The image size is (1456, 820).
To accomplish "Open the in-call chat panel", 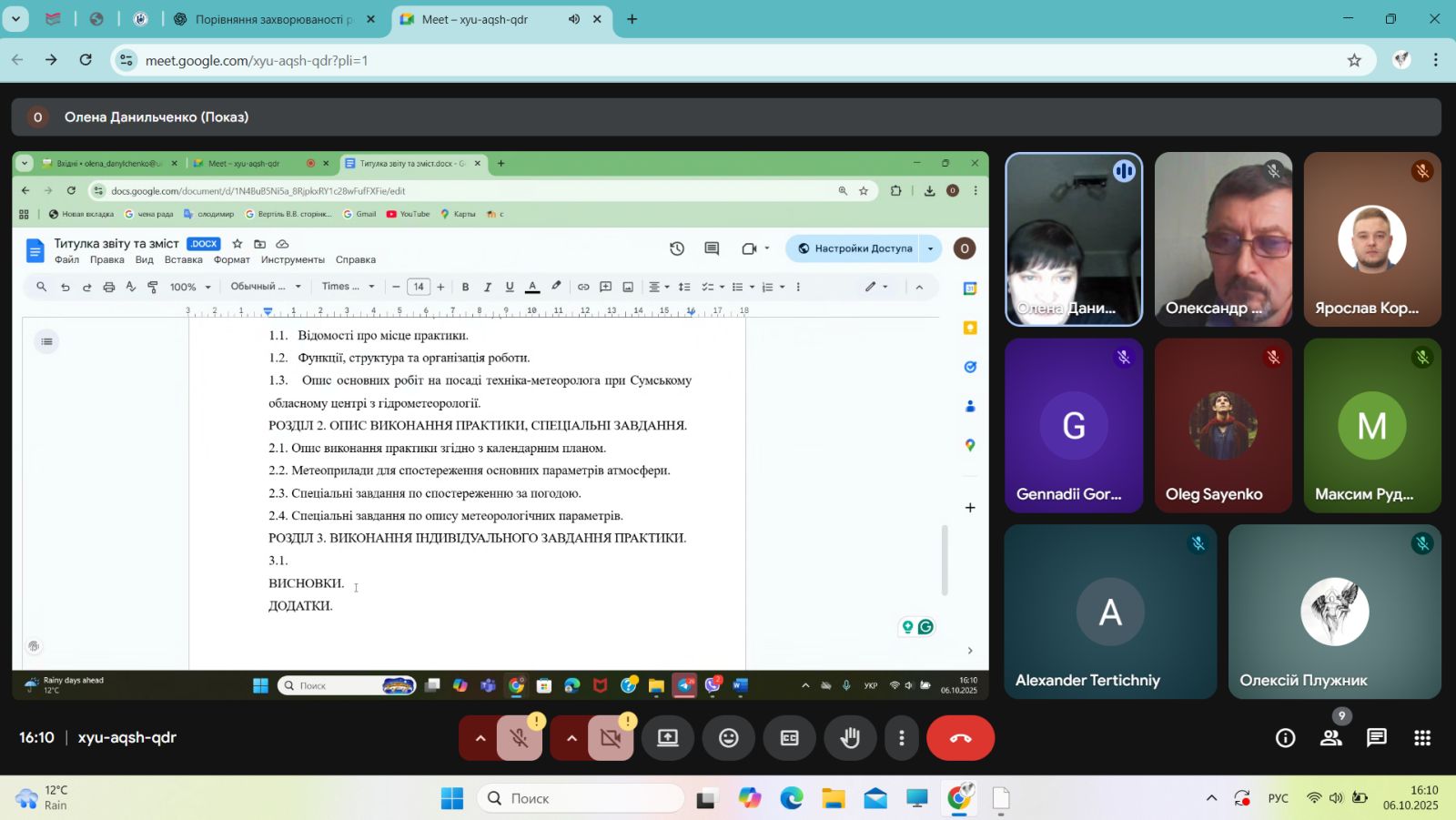I will click(x=1376, y=738).
